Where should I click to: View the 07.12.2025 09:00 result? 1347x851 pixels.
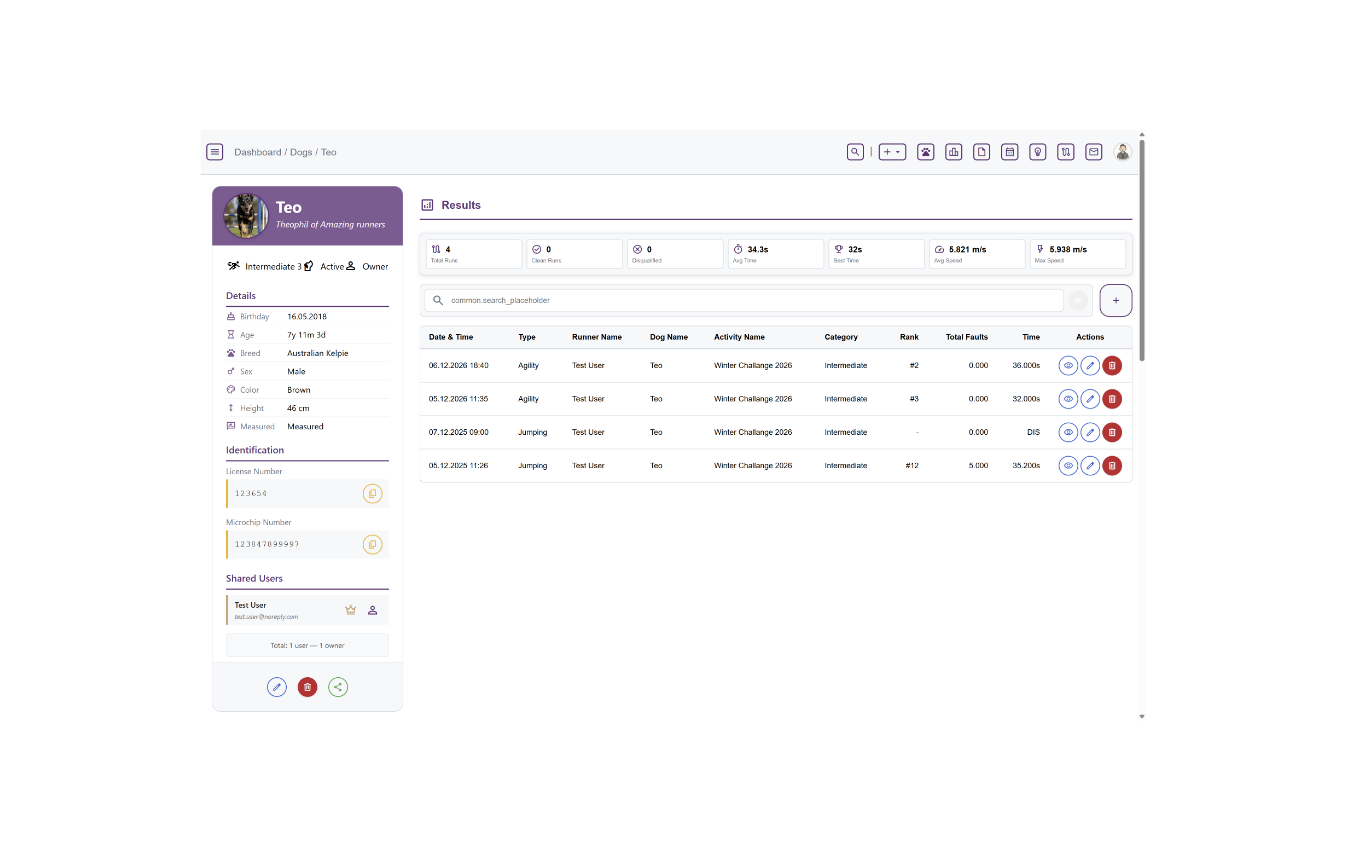pyautogui.click(x=1068, y=433)
